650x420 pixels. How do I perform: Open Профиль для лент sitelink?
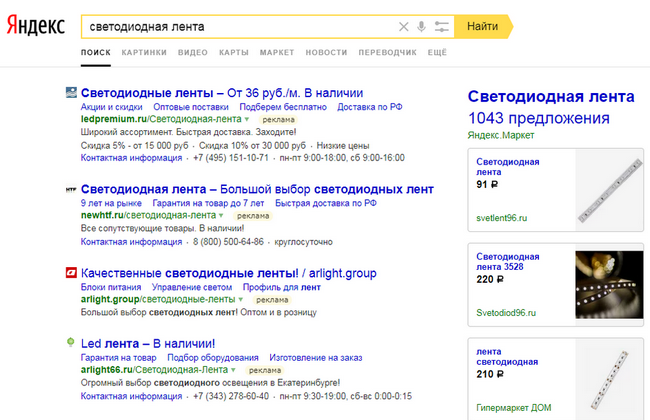coord(282,287)
